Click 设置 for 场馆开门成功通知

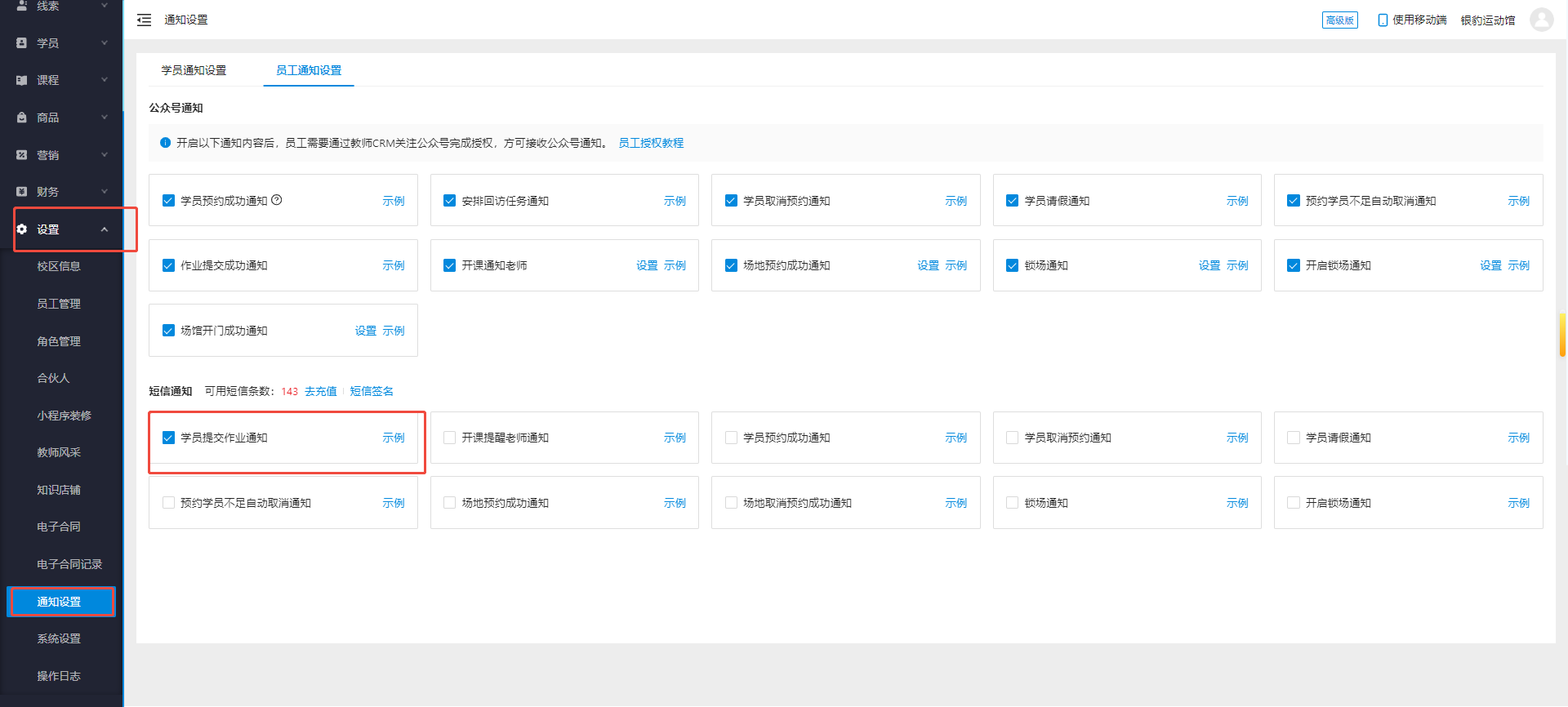click(365, 331)
